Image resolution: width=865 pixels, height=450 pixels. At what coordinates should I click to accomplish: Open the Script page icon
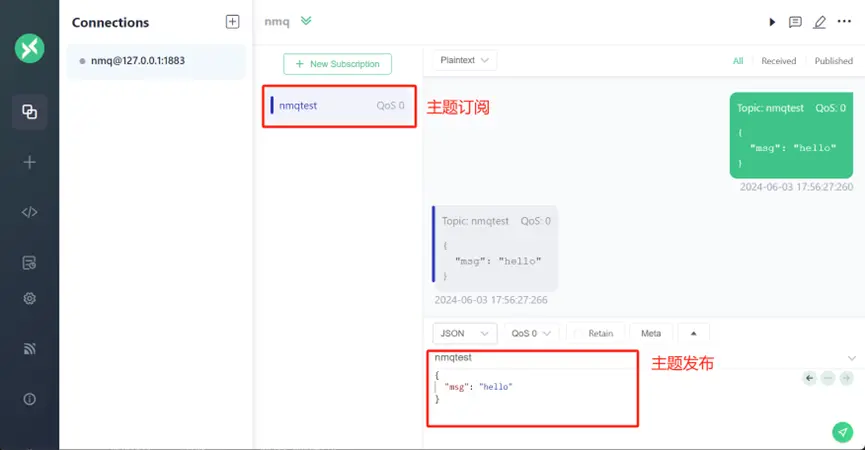(x=29, y=212)
